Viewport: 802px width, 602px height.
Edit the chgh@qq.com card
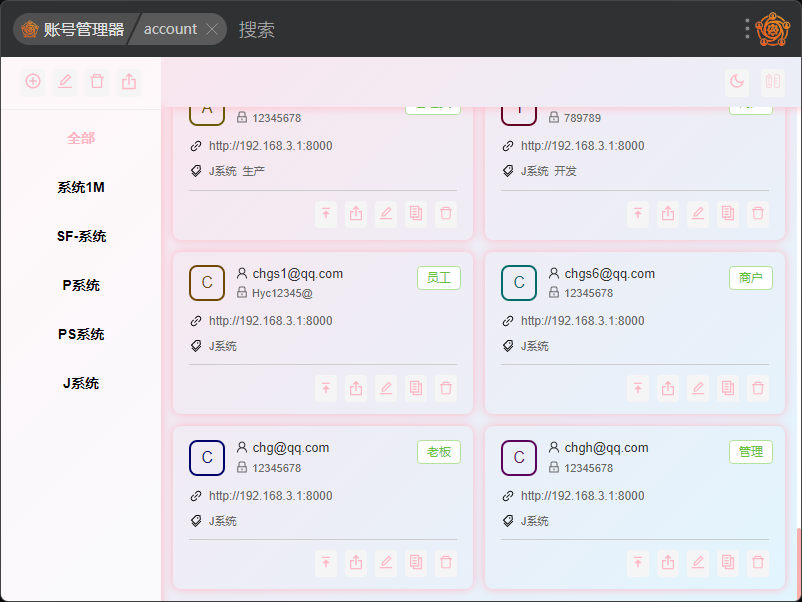(x=698, y=563)
